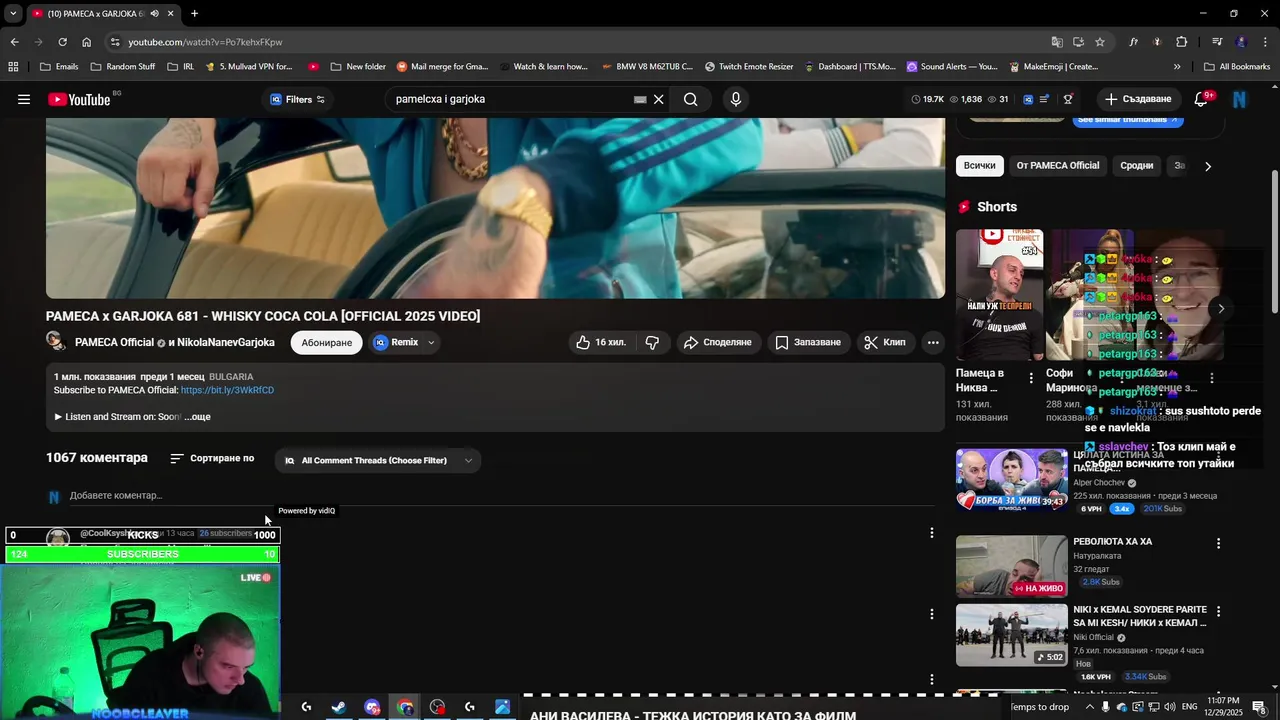Subscribe using the Абониране button

tap(327, 342)
